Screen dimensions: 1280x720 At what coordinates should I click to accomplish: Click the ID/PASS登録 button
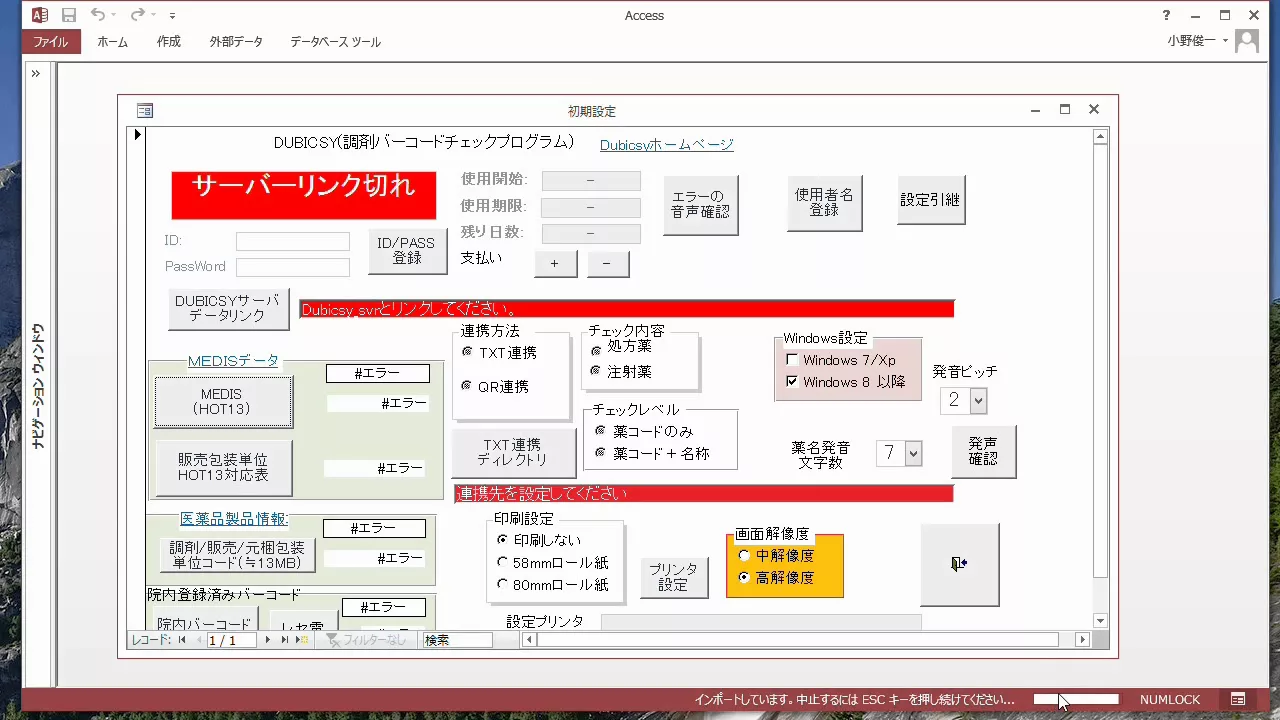click(407, 251)
